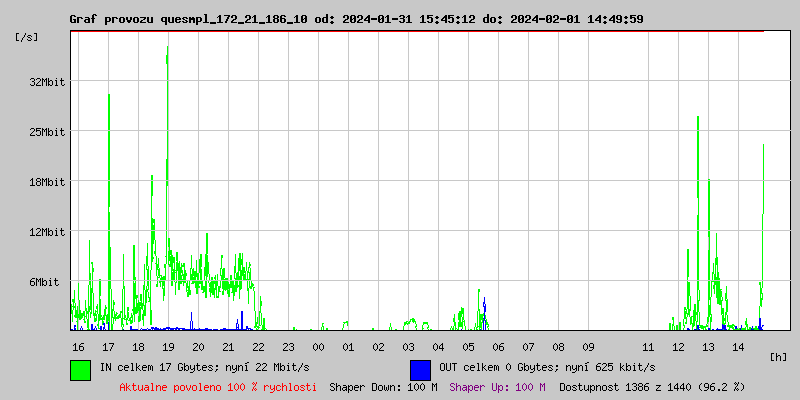
Task: Click the '25Mbit' y-axis label
Action: pyautogui.click(x=47, y=132)
